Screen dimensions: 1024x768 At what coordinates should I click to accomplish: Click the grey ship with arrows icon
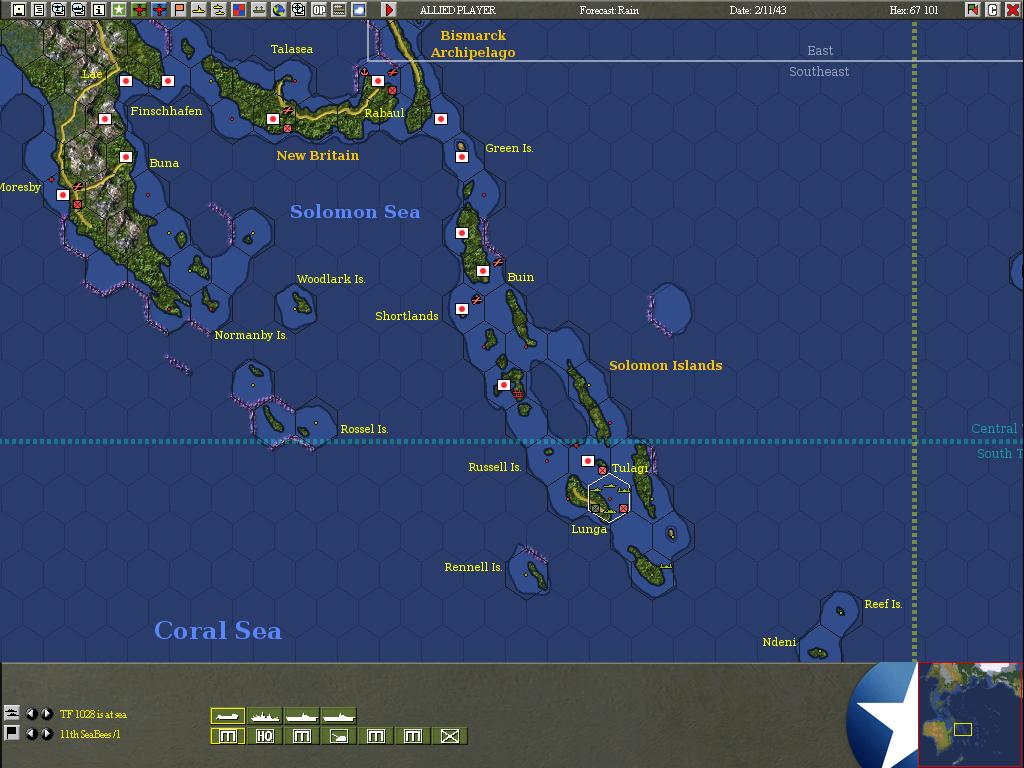(259, 10)
